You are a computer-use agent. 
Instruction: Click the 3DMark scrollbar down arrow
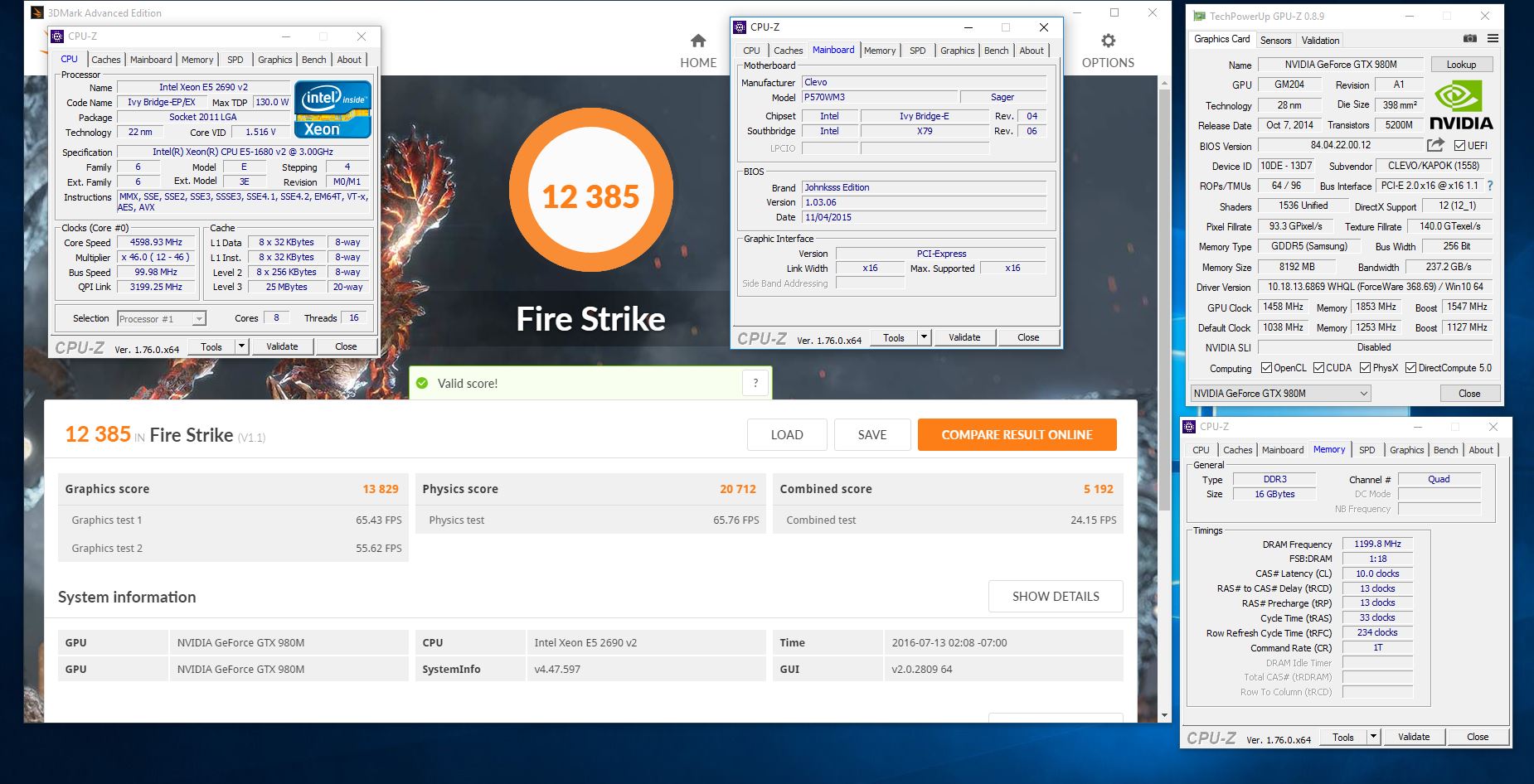pos(1164,715)
